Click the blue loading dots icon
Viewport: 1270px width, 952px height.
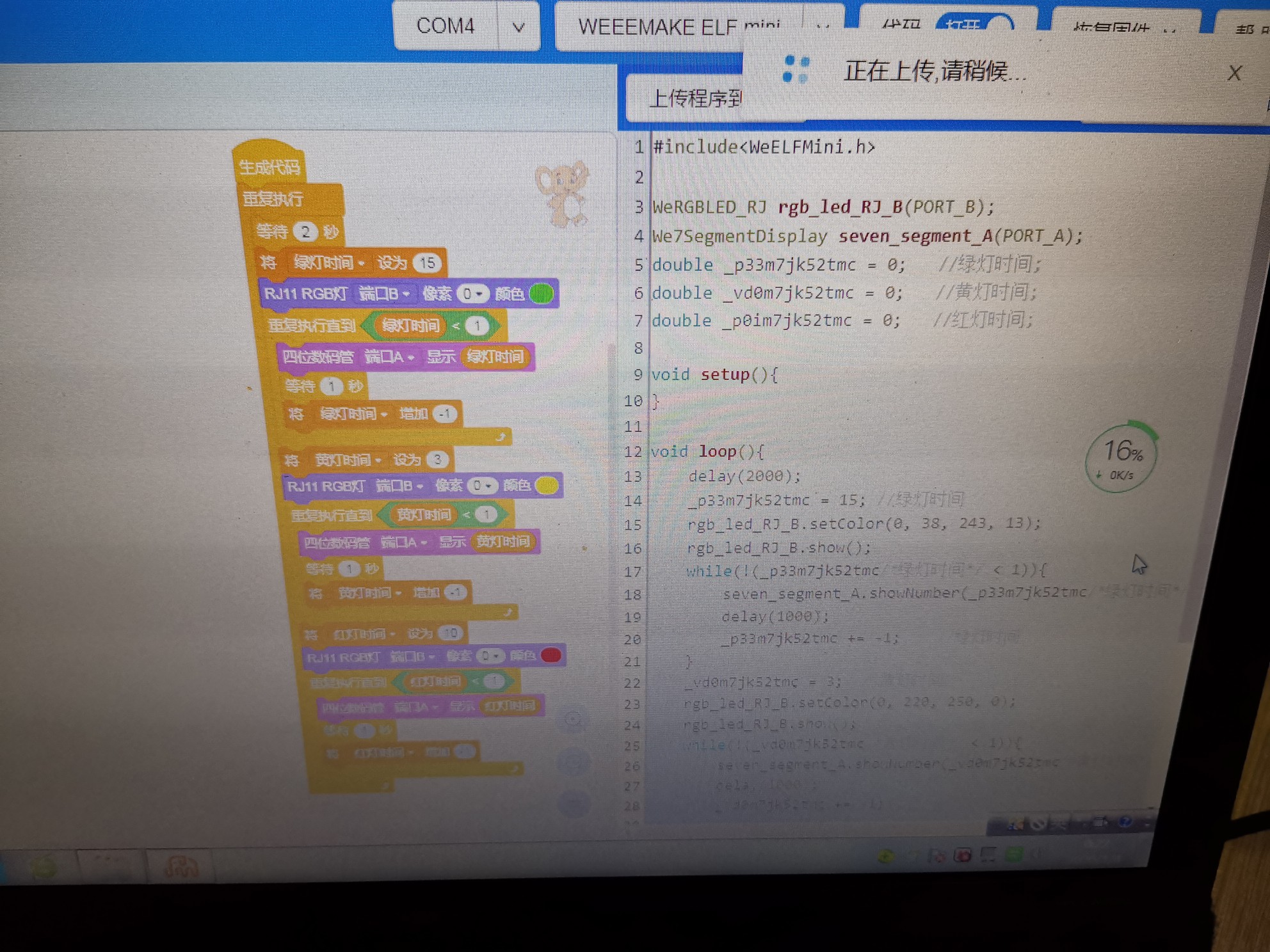pyautogui.click(x=796, y=69)
